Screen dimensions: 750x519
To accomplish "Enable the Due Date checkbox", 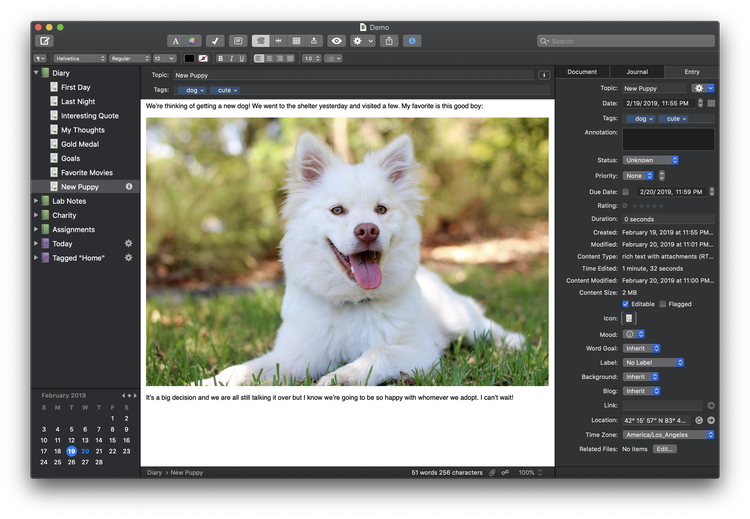I will [626, 191].
